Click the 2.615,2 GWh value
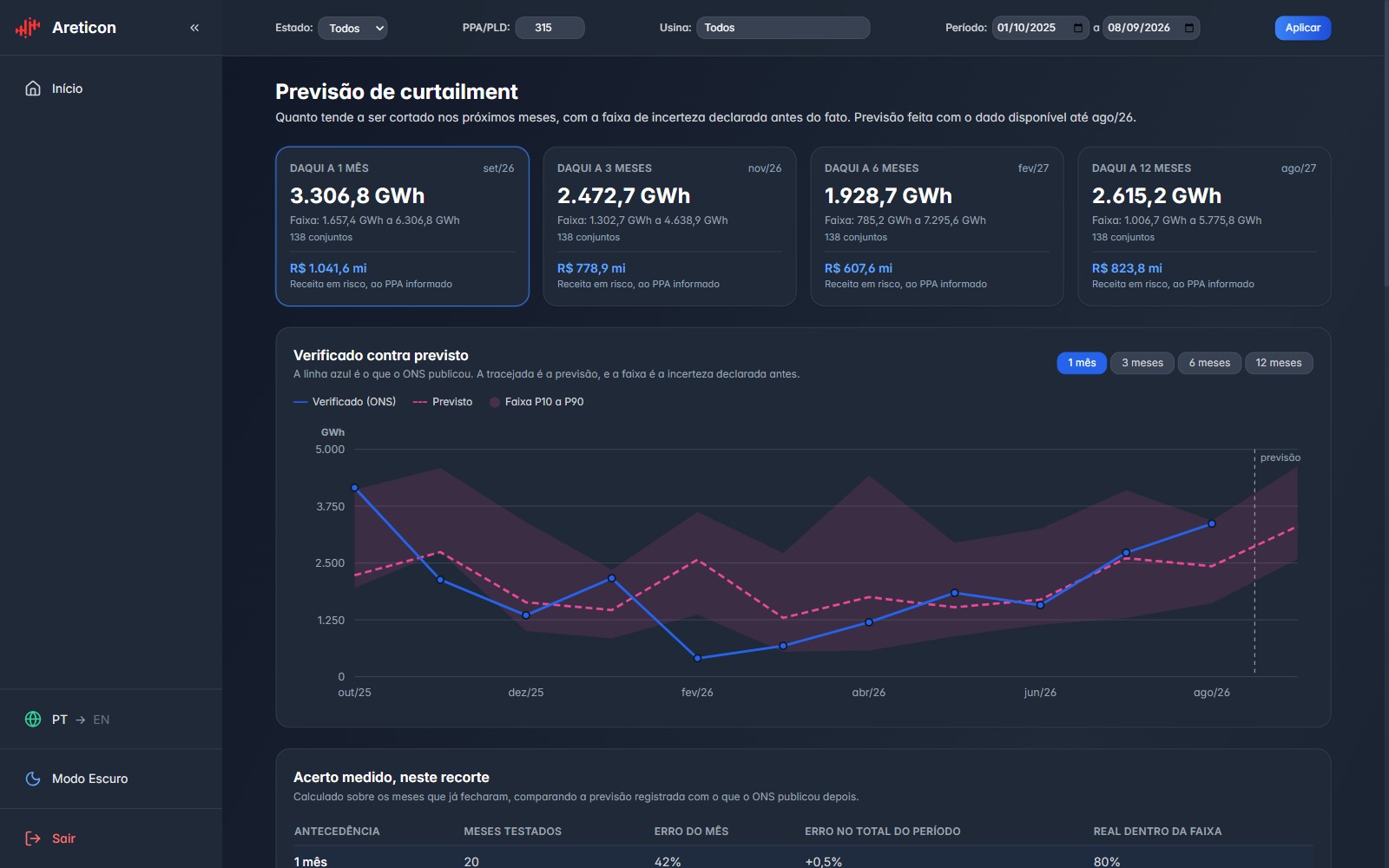Screen dimensions: 1389x868 click(1156, 196)
